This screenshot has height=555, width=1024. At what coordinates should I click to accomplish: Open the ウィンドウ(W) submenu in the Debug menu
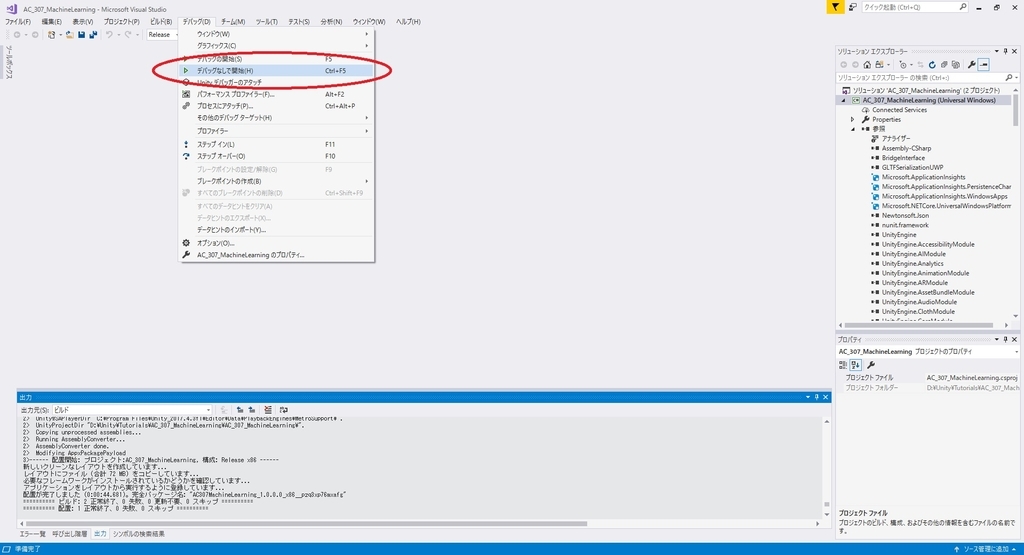277,34
